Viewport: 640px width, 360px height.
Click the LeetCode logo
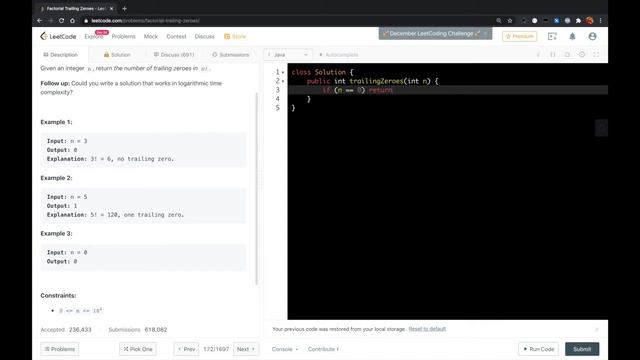[58, 36]
